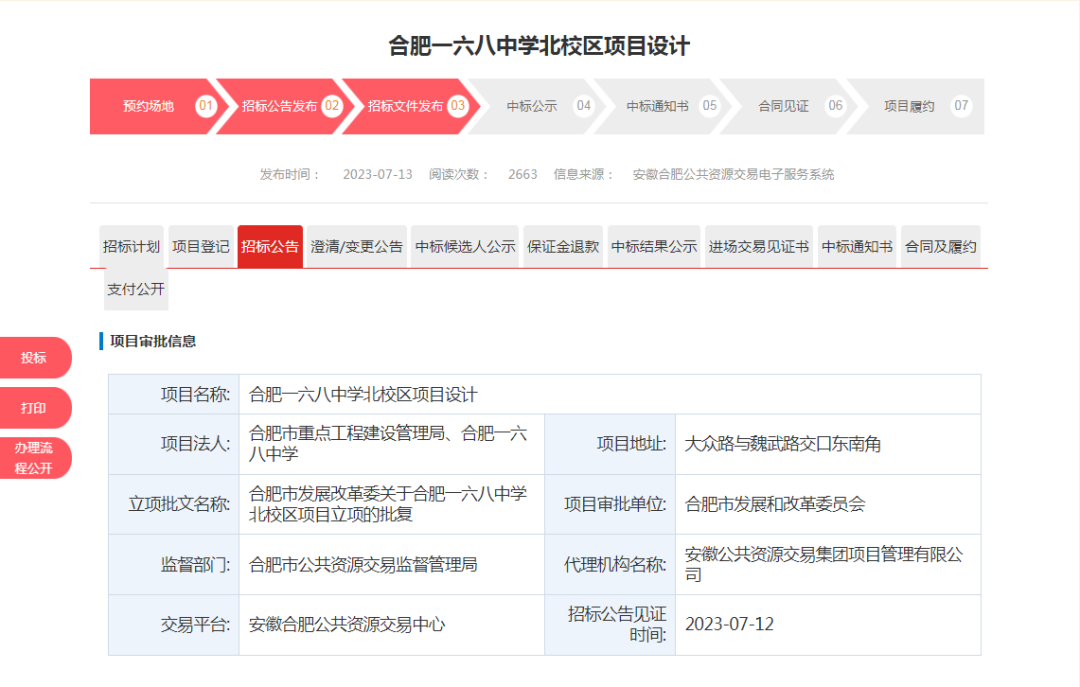Click the value 合肥市发展和改革委员会
Image resolution: width=1080 pixels, height=687 pixels.
(775, 504)
